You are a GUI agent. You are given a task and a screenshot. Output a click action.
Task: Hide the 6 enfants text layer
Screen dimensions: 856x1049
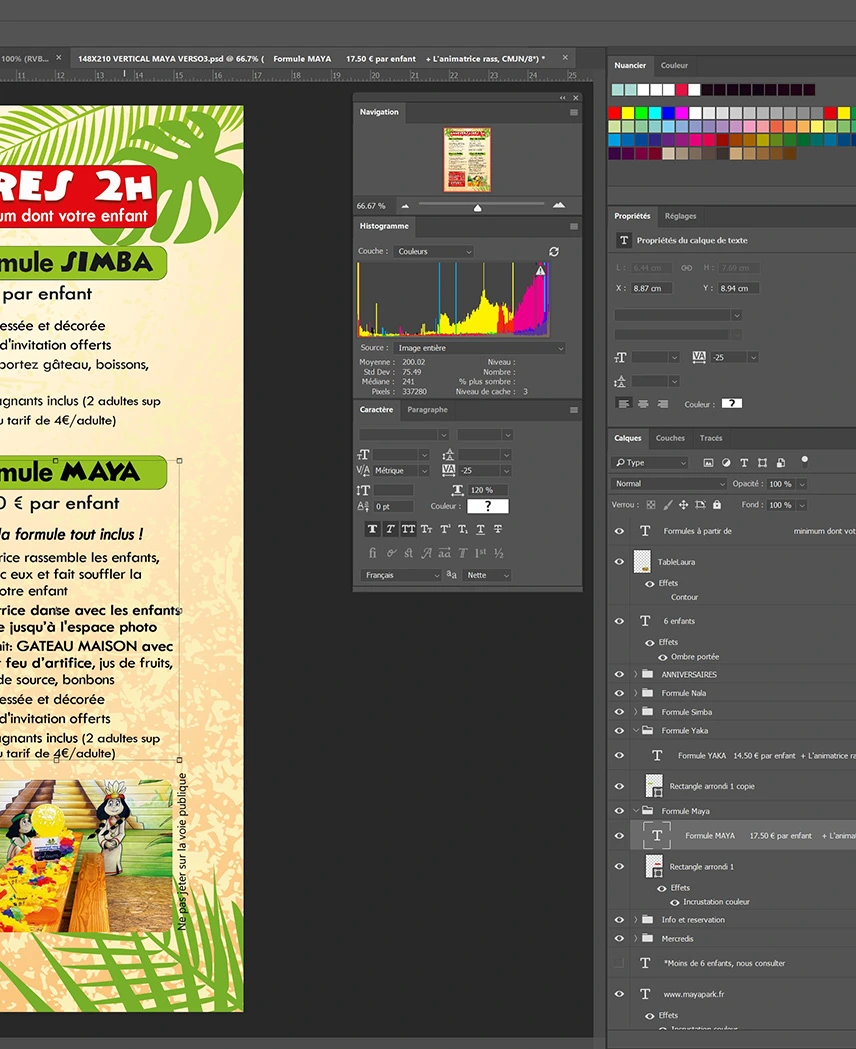619,621
